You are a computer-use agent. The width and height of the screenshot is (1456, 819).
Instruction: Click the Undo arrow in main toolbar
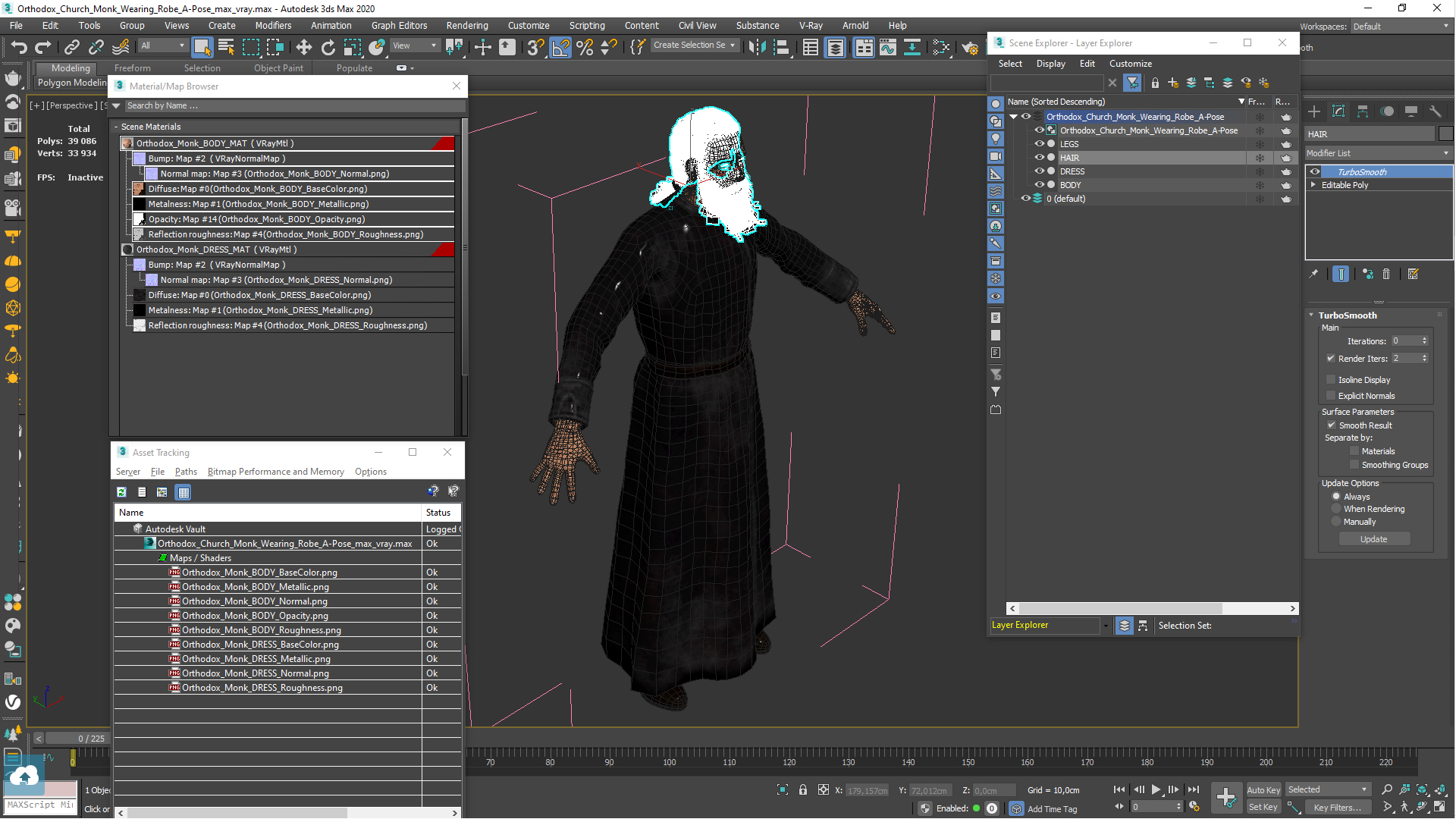coord(19,48)
